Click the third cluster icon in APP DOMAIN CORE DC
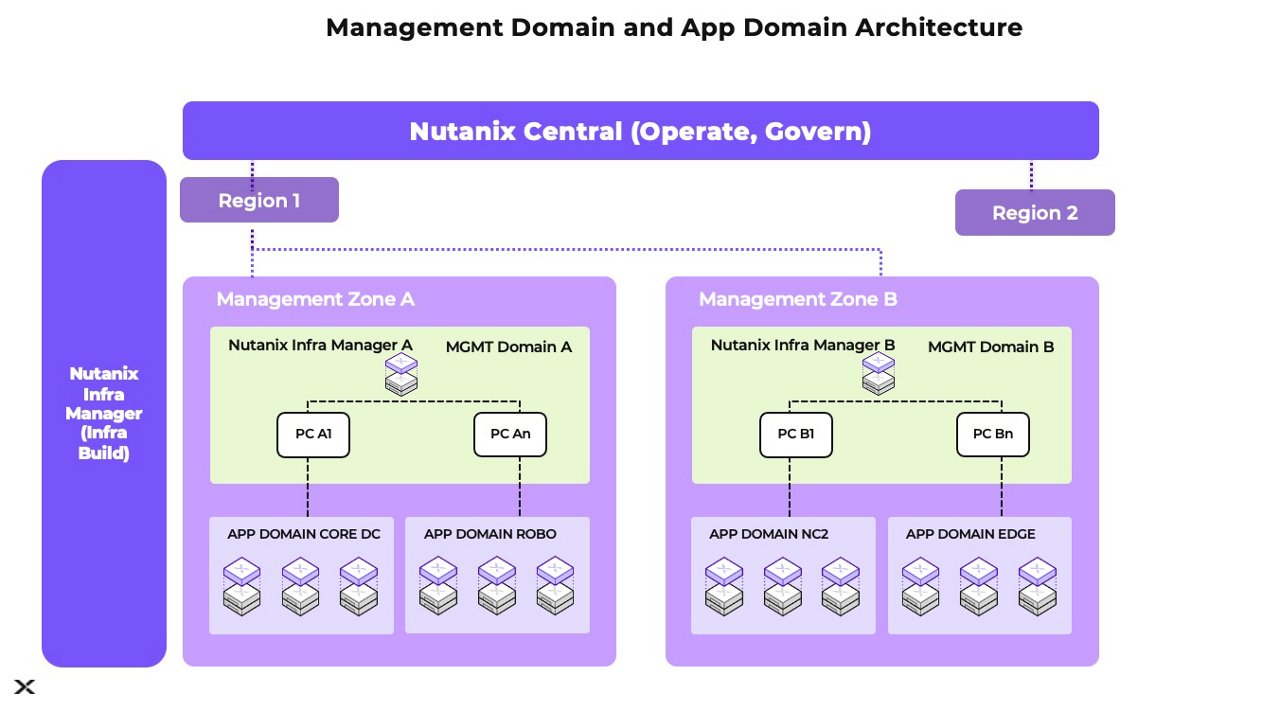Screen dimensions: 1280x707 357,585
